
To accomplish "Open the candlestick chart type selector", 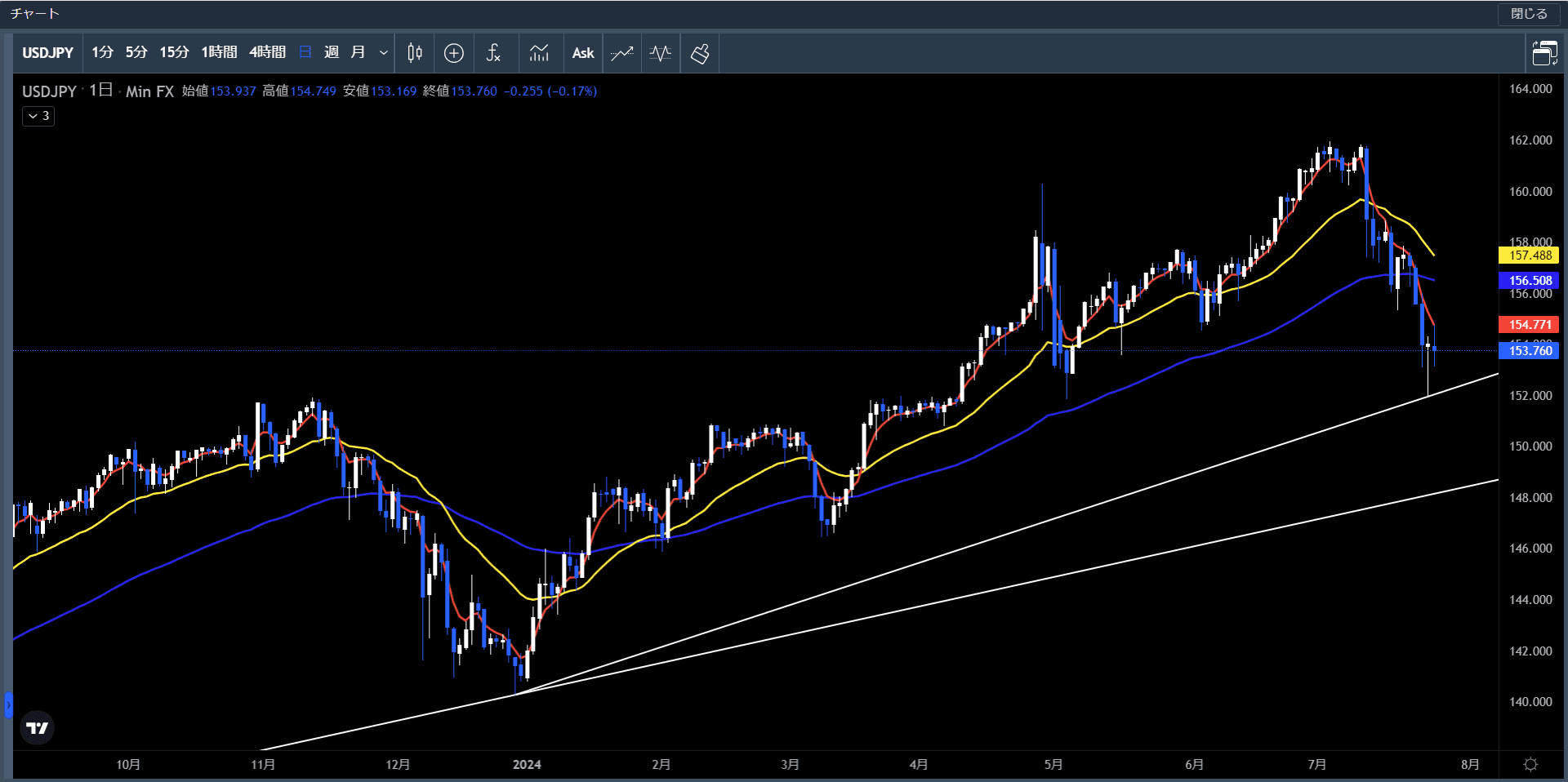I will pos(415,53).
